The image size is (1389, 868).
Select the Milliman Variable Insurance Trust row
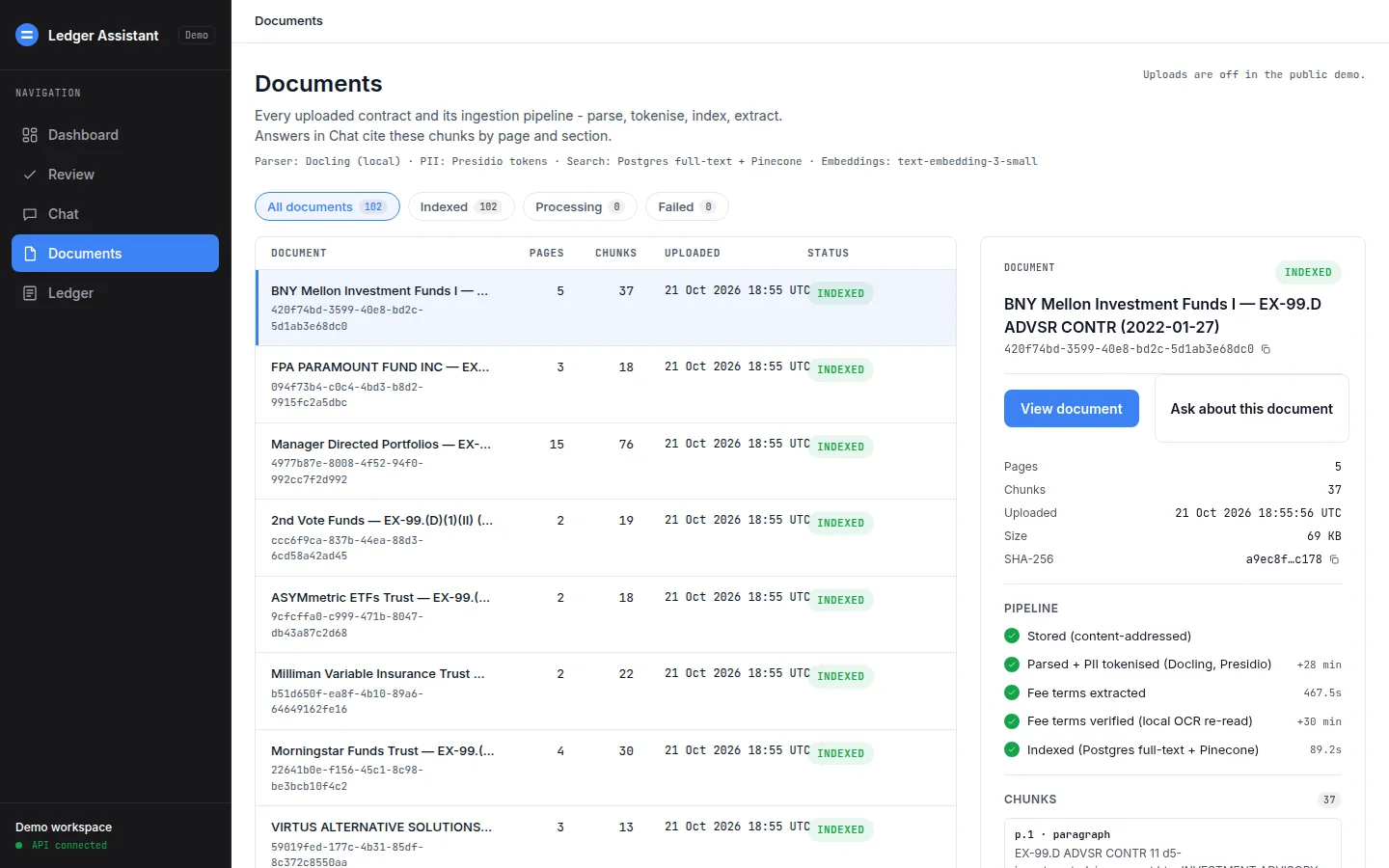(x=606, y=692)
